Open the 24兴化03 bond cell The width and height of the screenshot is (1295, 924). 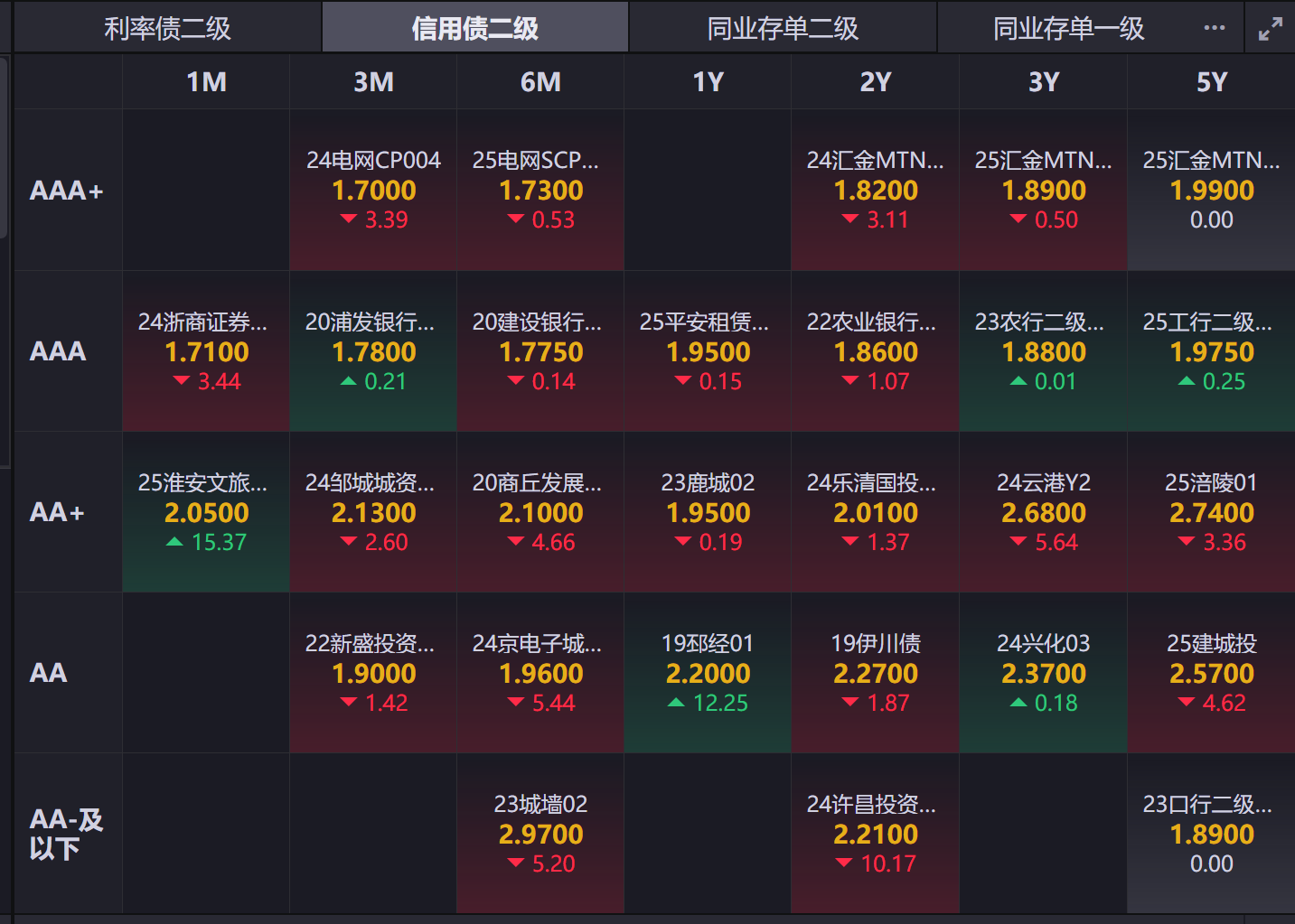(x=1043, y=673)
